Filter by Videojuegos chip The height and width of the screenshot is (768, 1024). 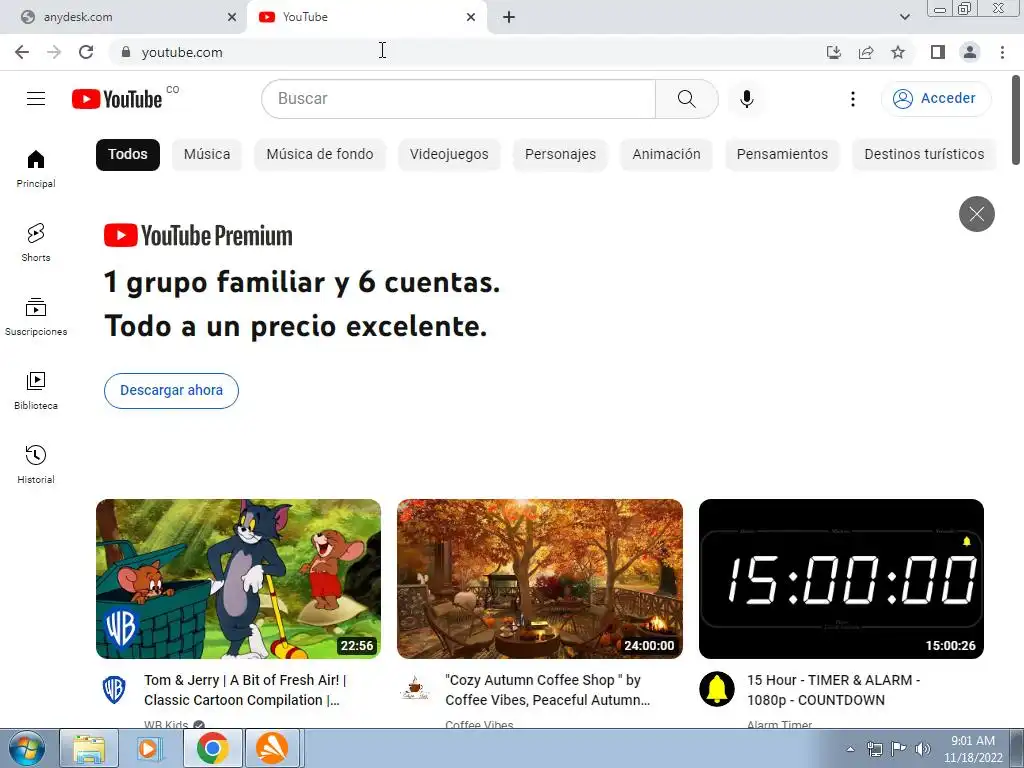(449, 155)
